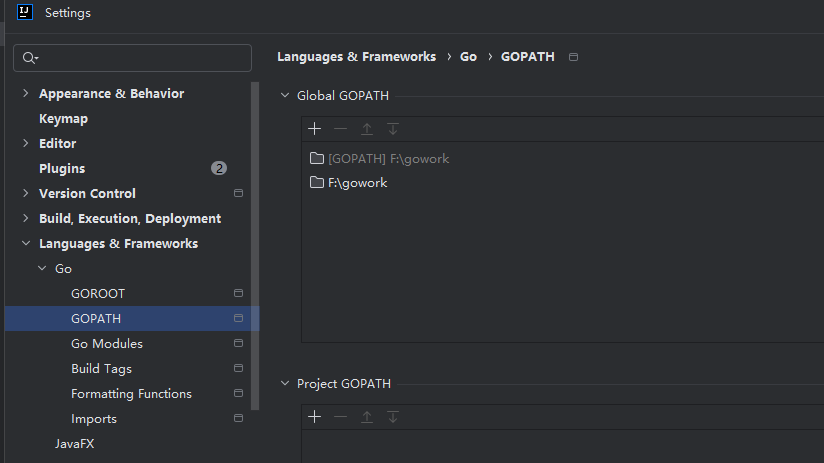Open the Go Modules settings page
The width and height of the screenshot is (824, 463).
107,344
